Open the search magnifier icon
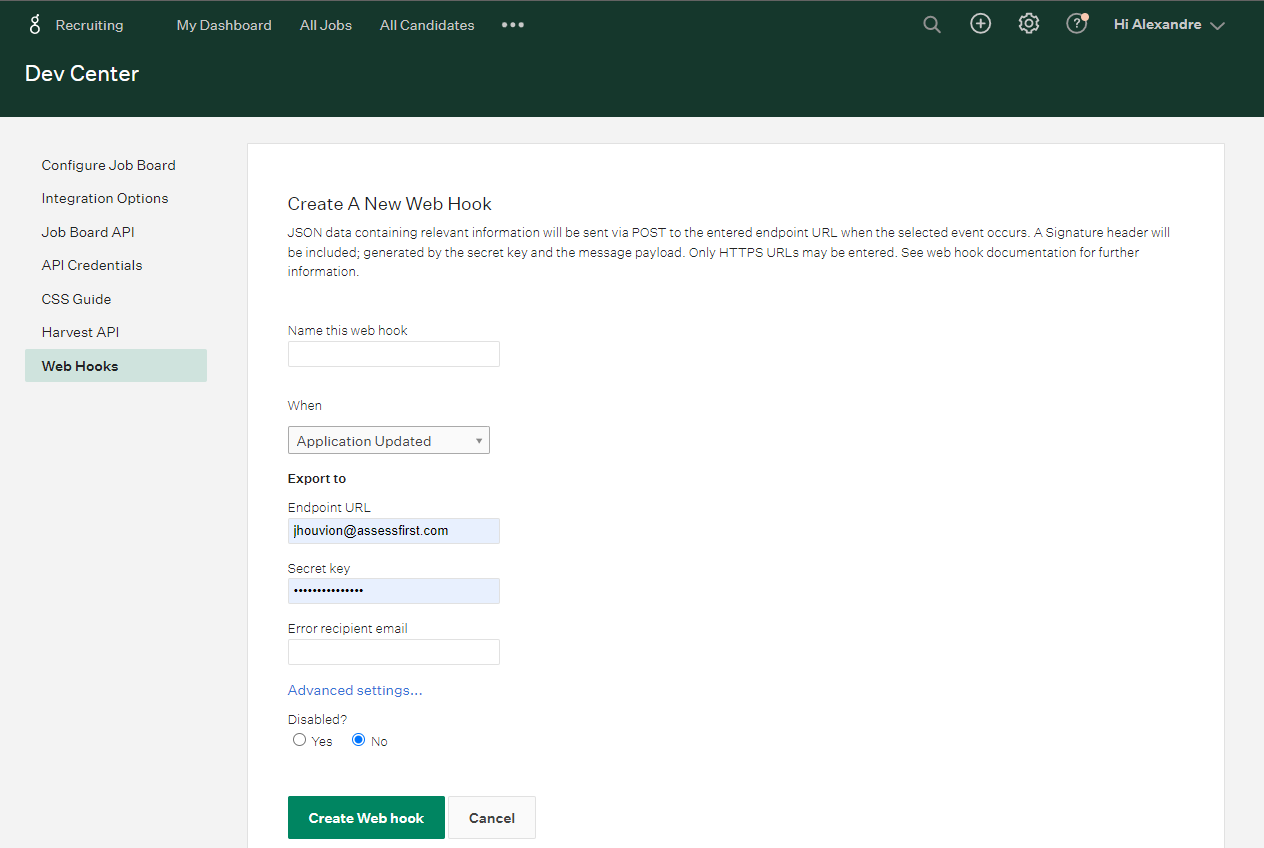1264x848 pixels. [x=932, y=25]
